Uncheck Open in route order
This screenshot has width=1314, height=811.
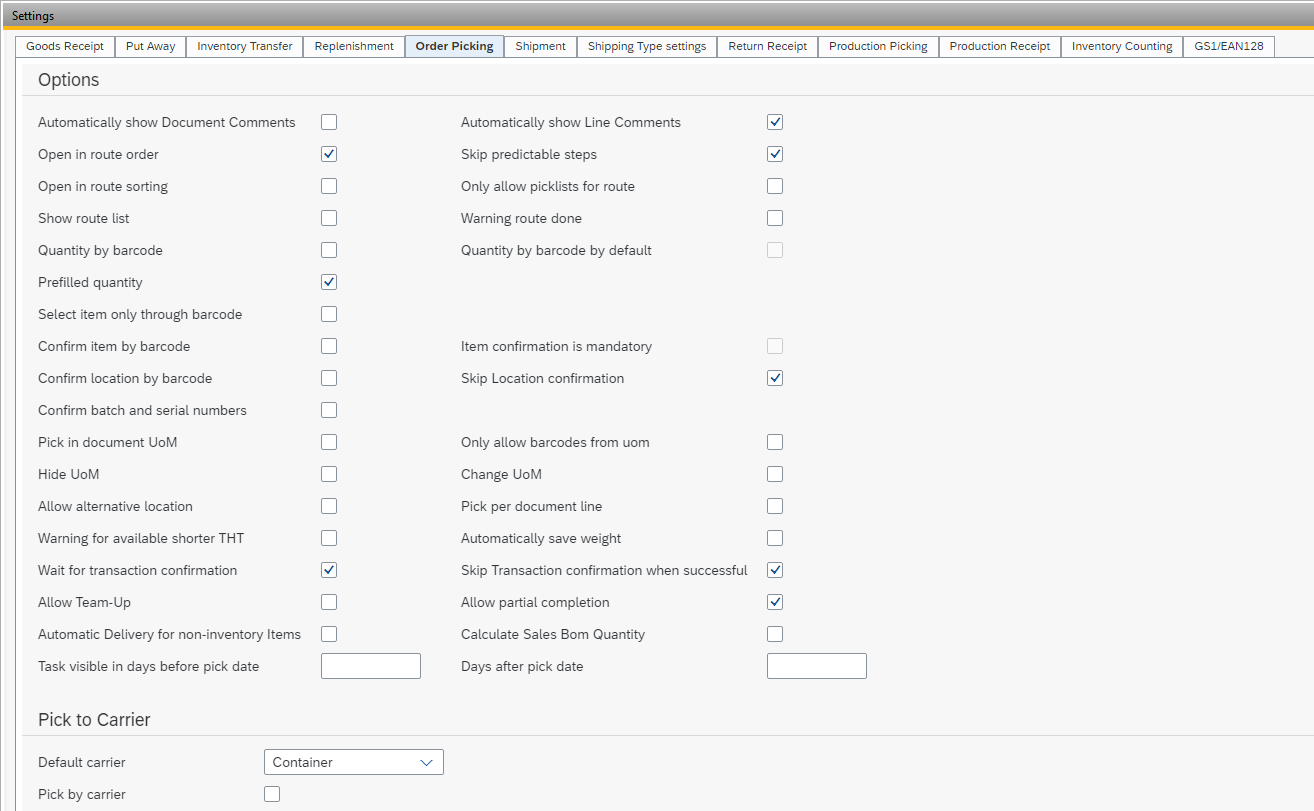(329, 154)
